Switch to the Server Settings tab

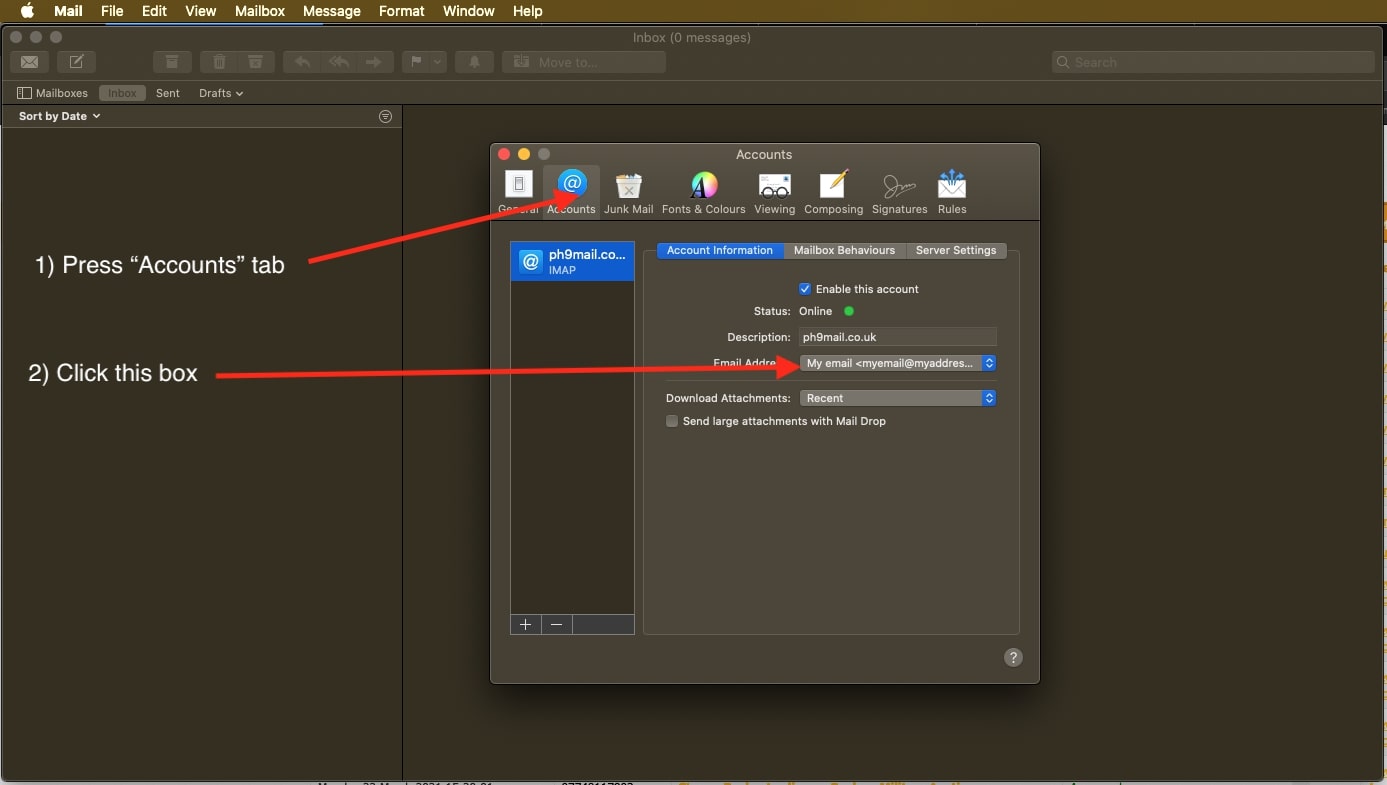[x=955, y=250]
